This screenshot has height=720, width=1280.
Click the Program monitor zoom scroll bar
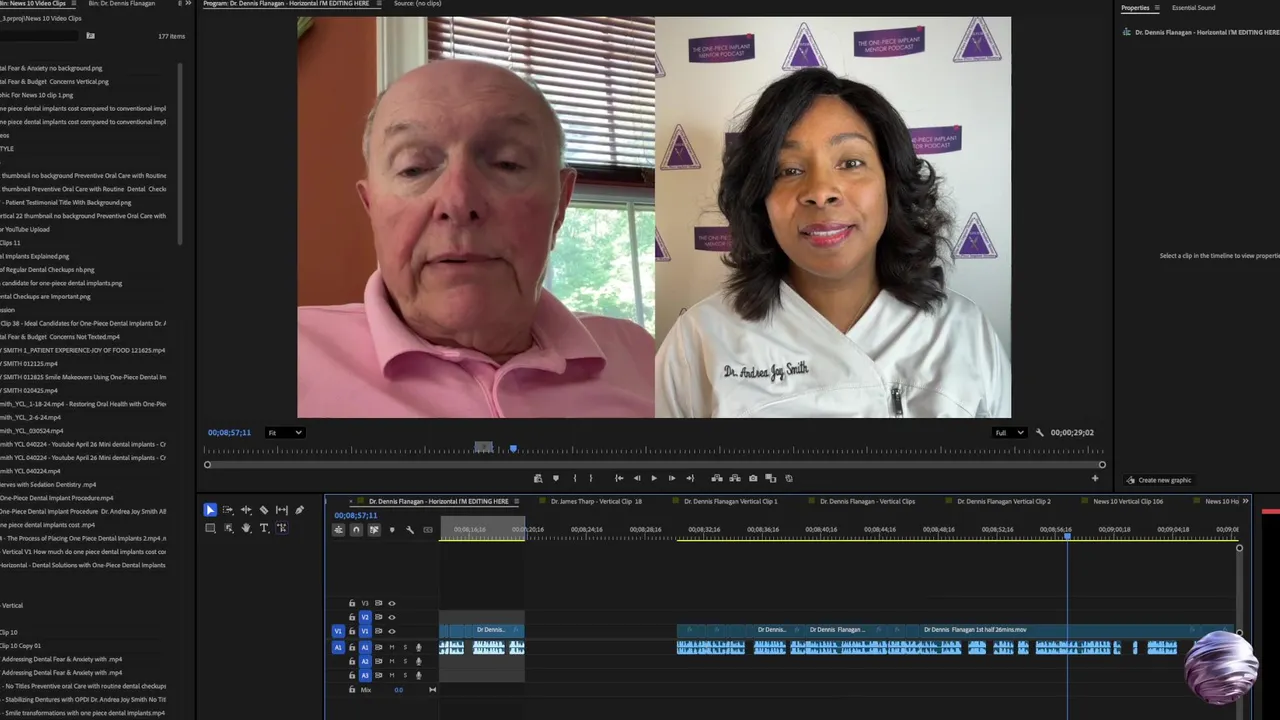pyautogui.click(x=654, y=464)
